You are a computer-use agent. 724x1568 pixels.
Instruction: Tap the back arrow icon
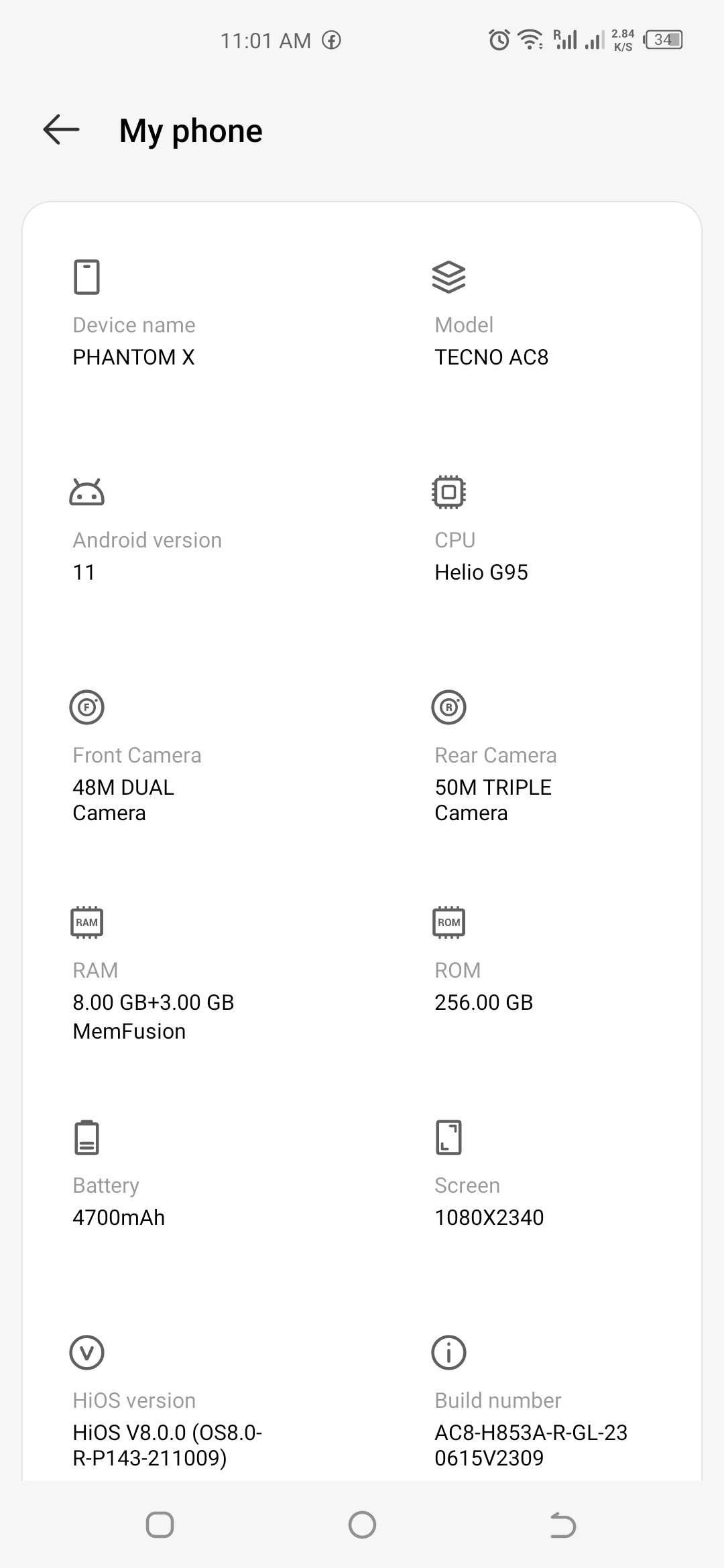(x=61, y=129)
